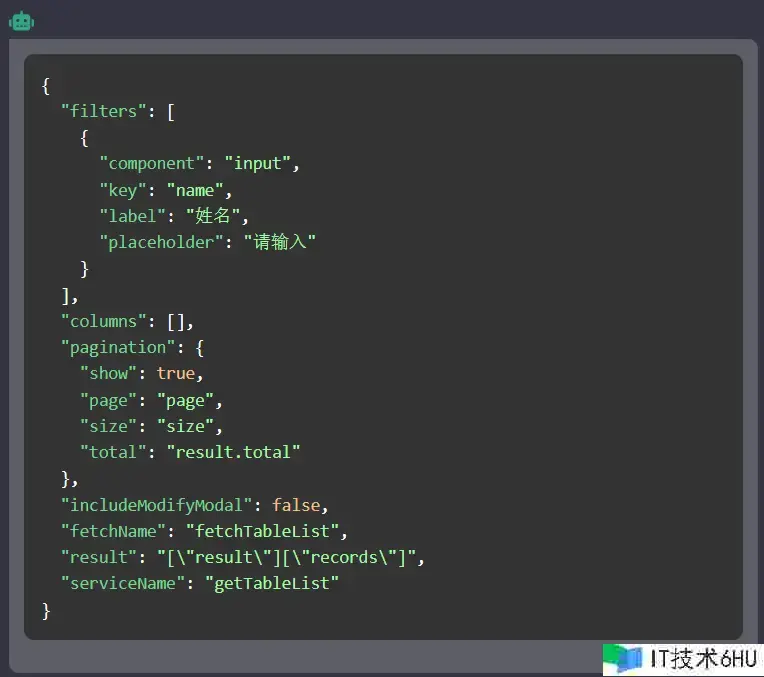The width and height of the screenshot is (764, 677).
Task: Click the "result.total" value
Action: pos(233,452)
